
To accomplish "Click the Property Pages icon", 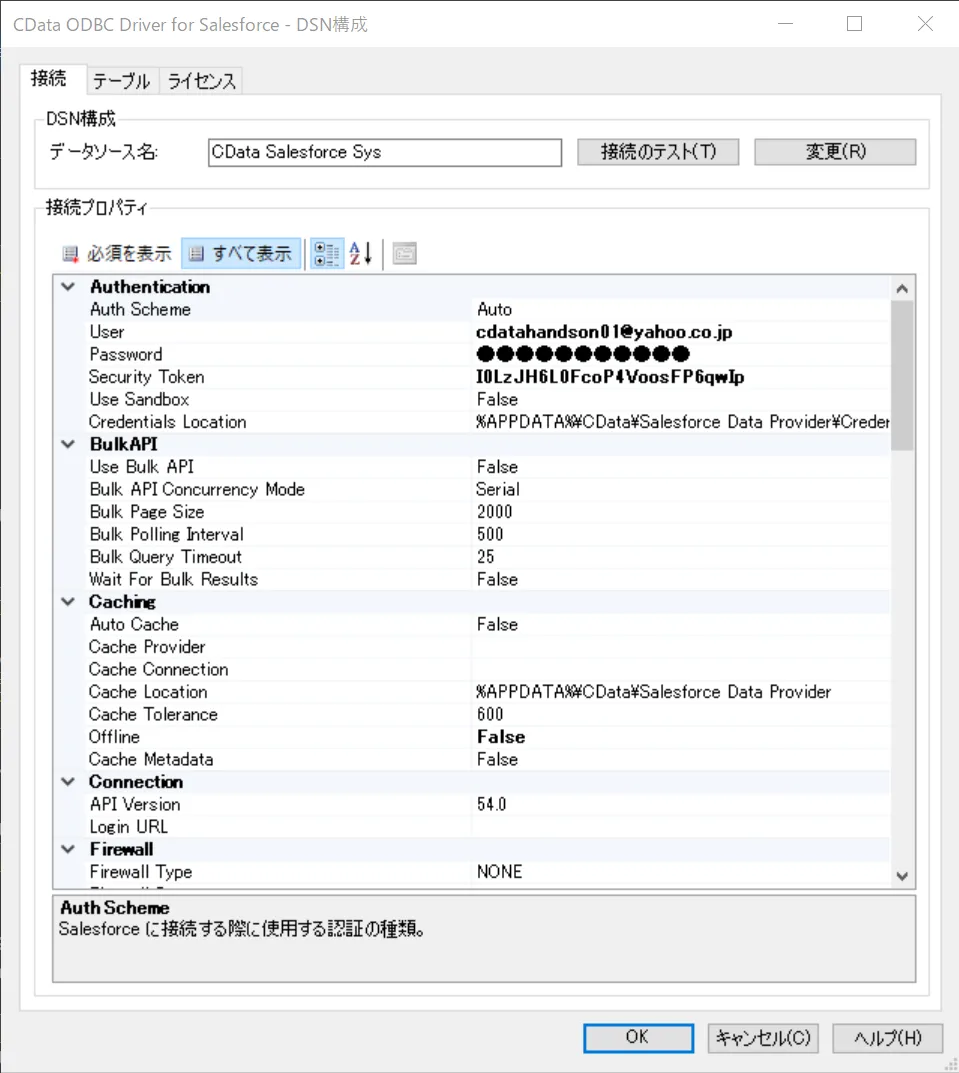I will 404,254.
